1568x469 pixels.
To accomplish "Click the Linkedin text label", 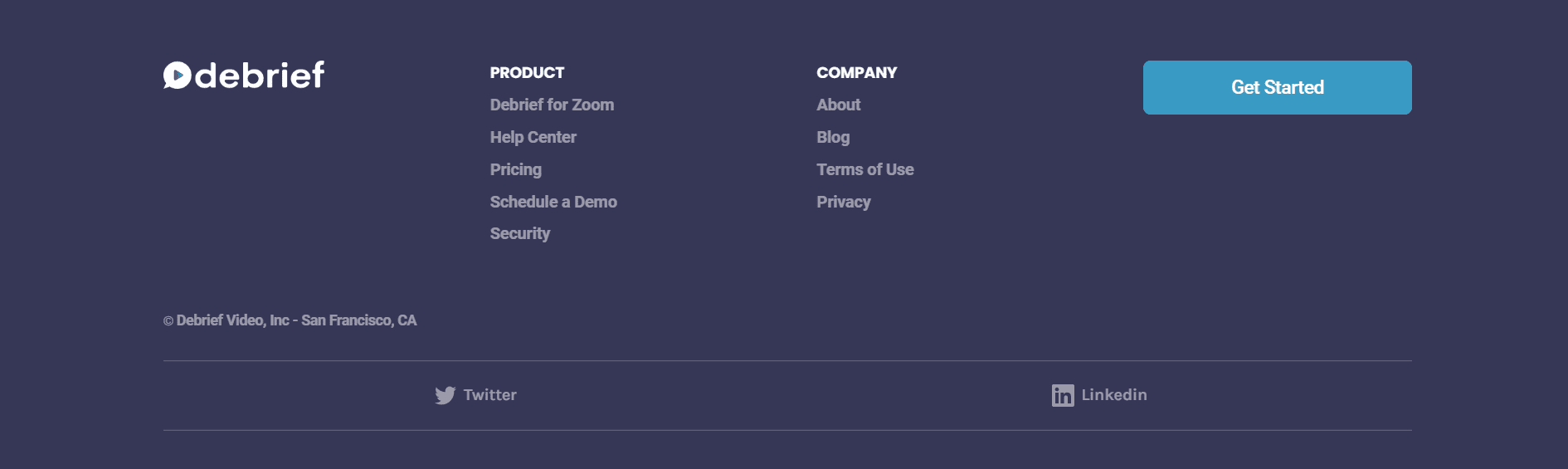I will coord(1114,395).
